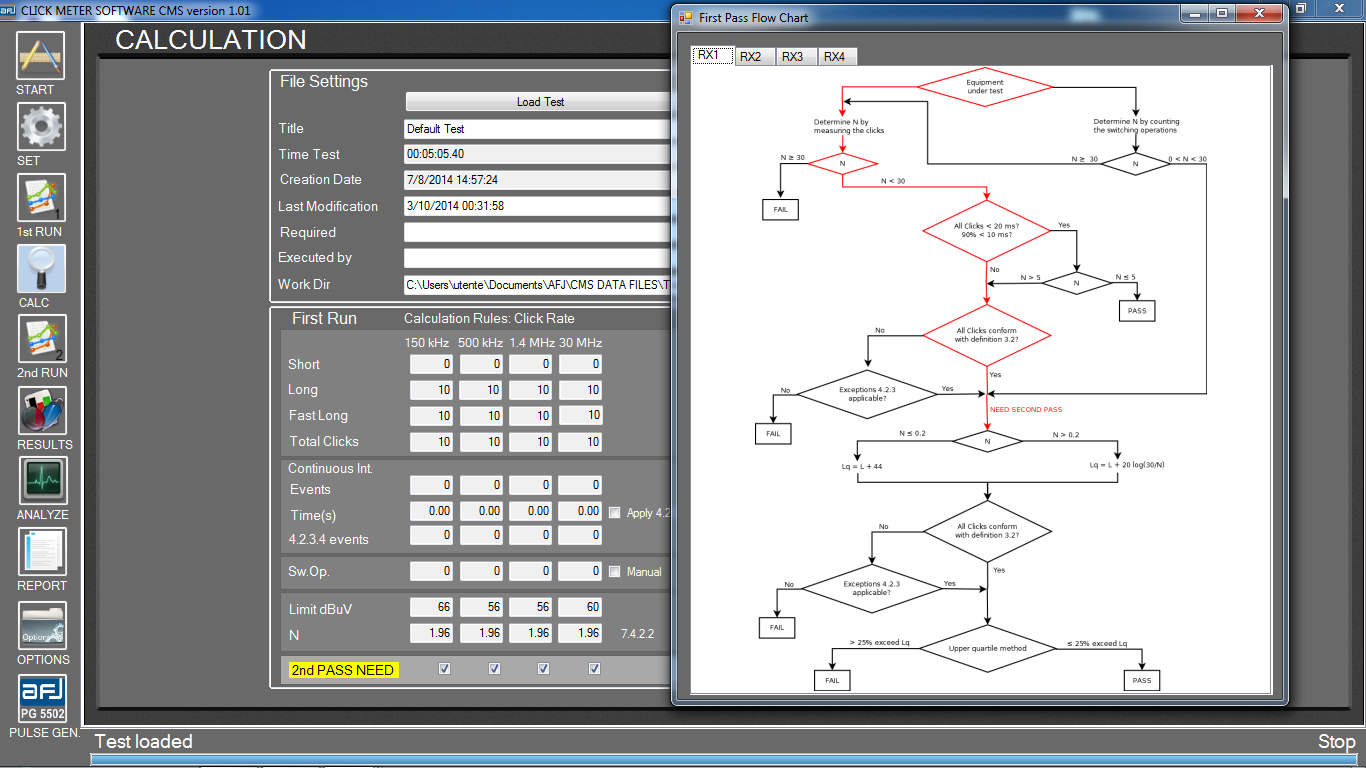
Task: Uncheck 2nd pass checkbox for 150 kHz
Action: (x=444, y=669)
